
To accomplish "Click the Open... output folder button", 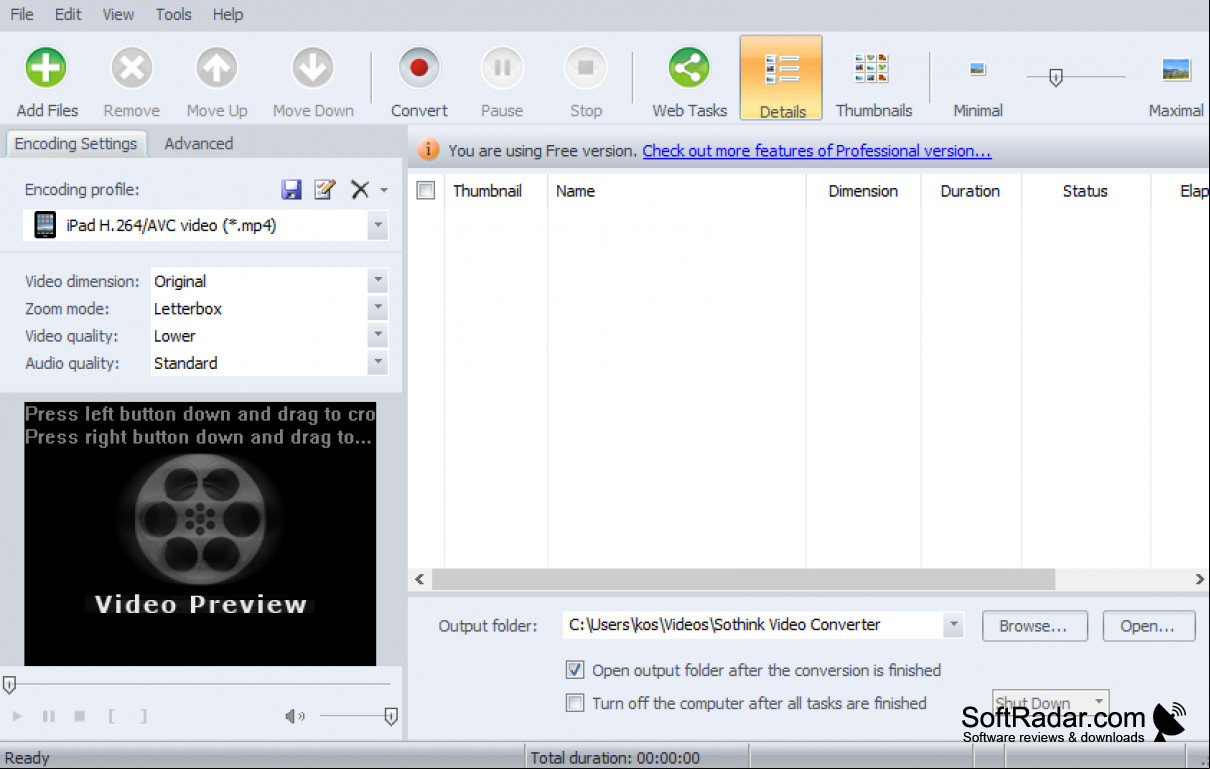I will pyautogui.click(x=1149, y=626).
